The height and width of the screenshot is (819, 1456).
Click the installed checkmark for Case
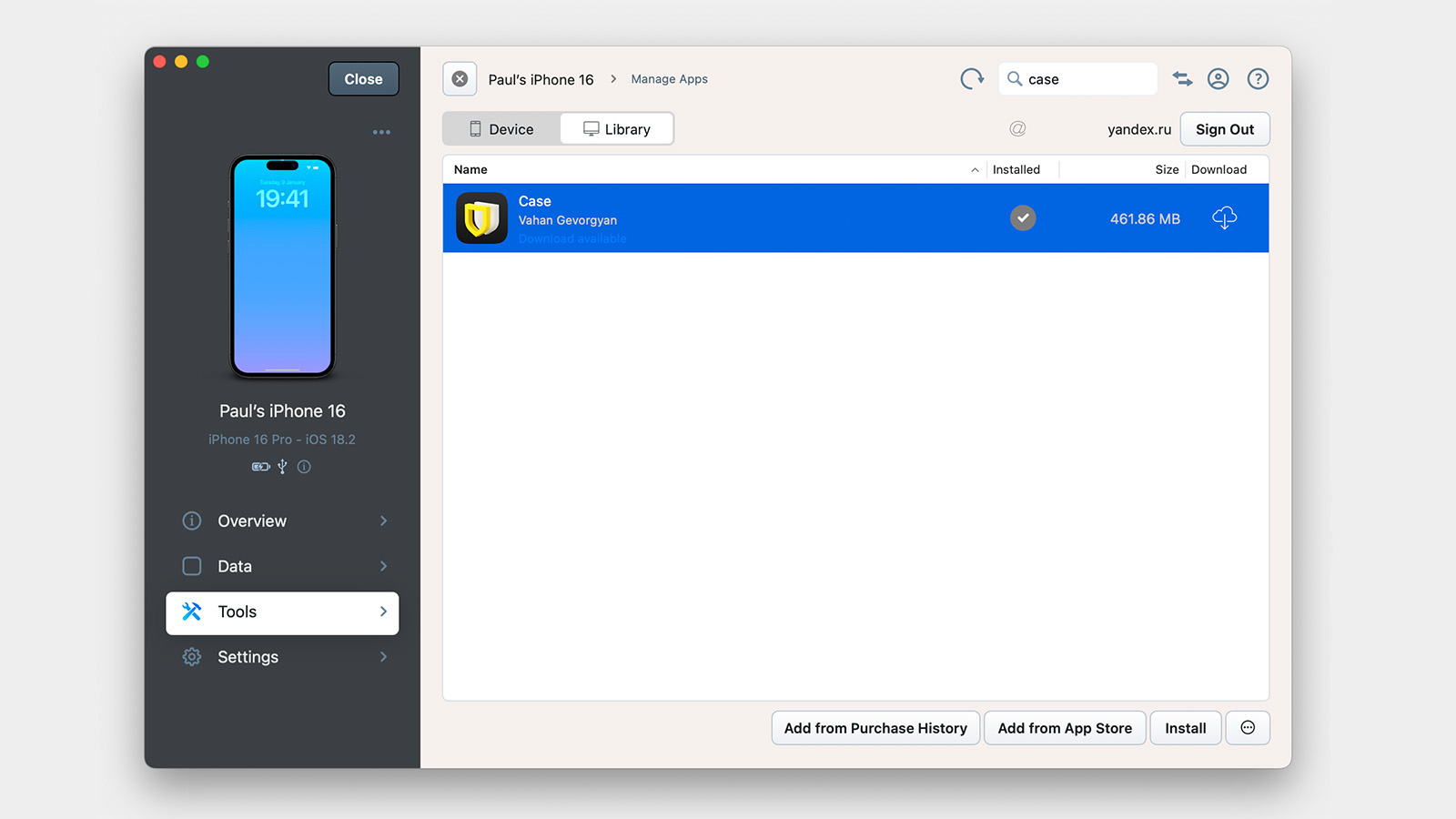1023,218
